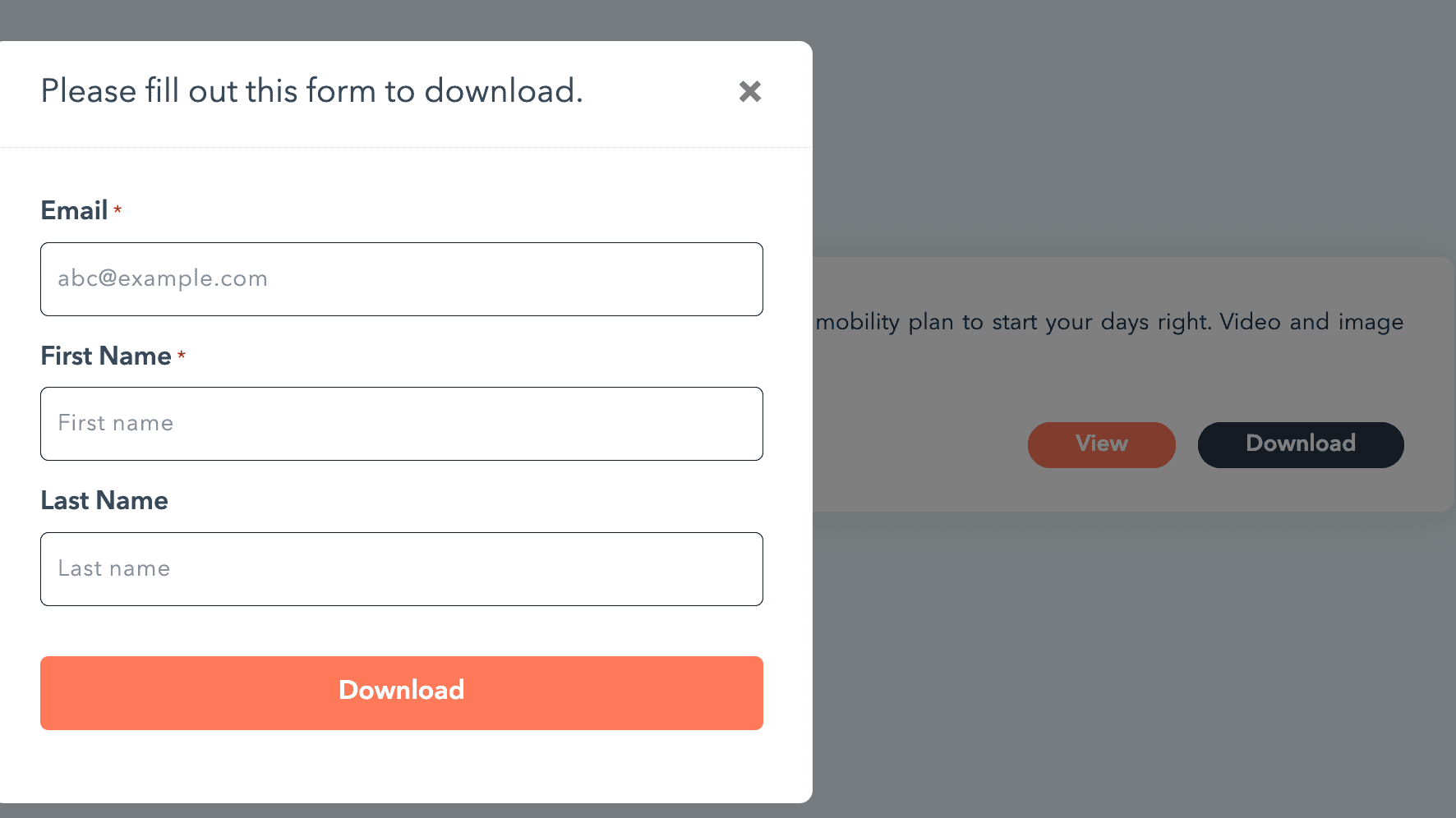Click the 'First name' placeholder text

click(116, 423)
